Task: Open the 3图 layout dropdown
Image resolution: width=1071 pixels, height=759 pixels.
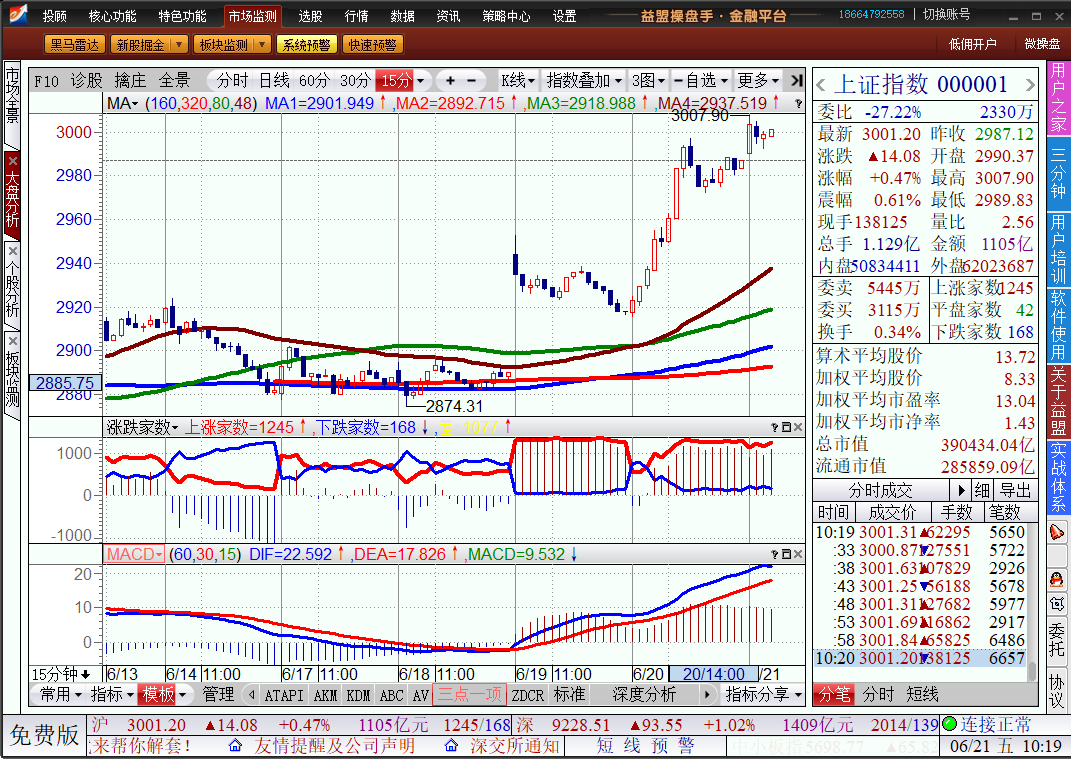Action: 648,81
